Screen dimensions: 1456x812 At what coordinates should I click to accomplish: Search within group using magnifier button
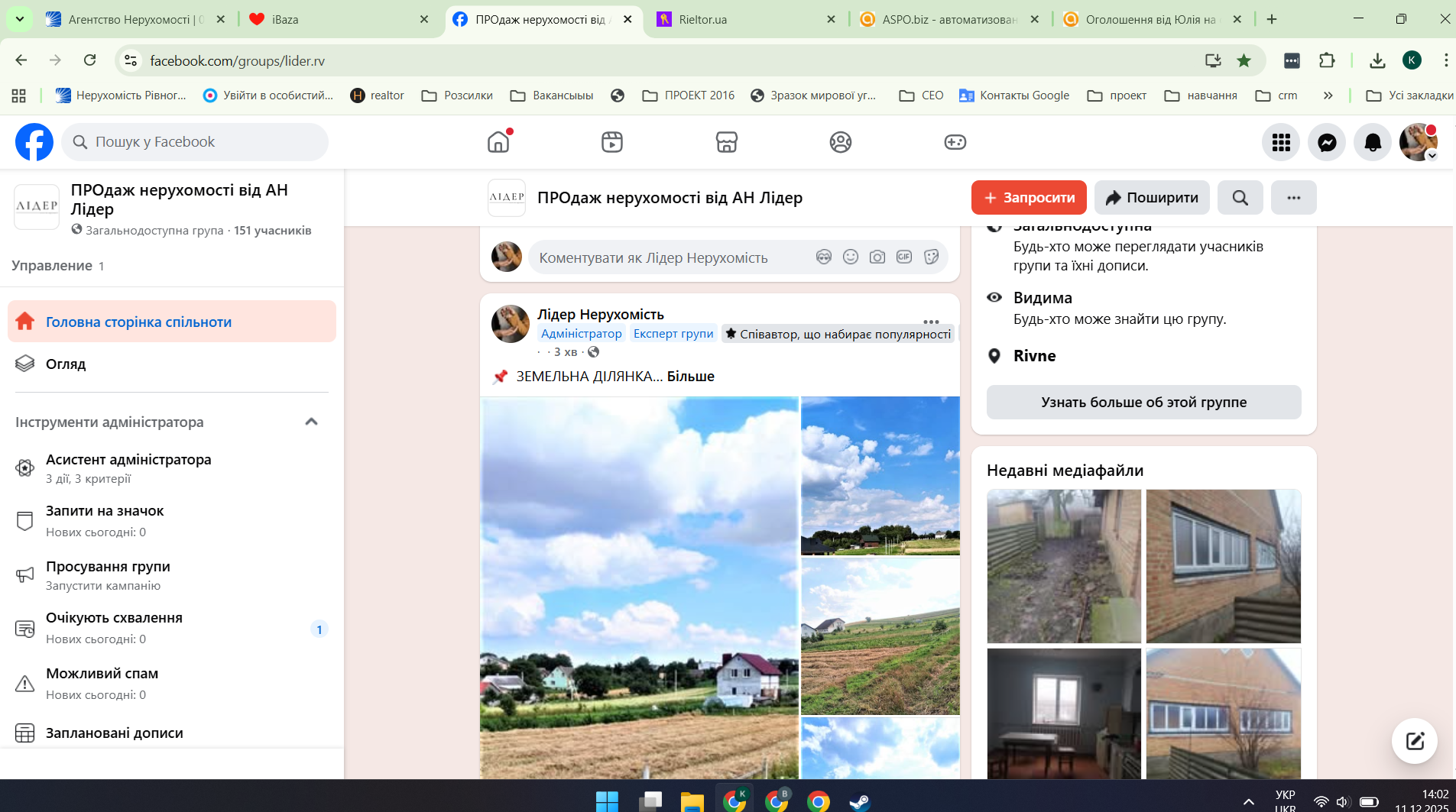(x=1240, y=198)
